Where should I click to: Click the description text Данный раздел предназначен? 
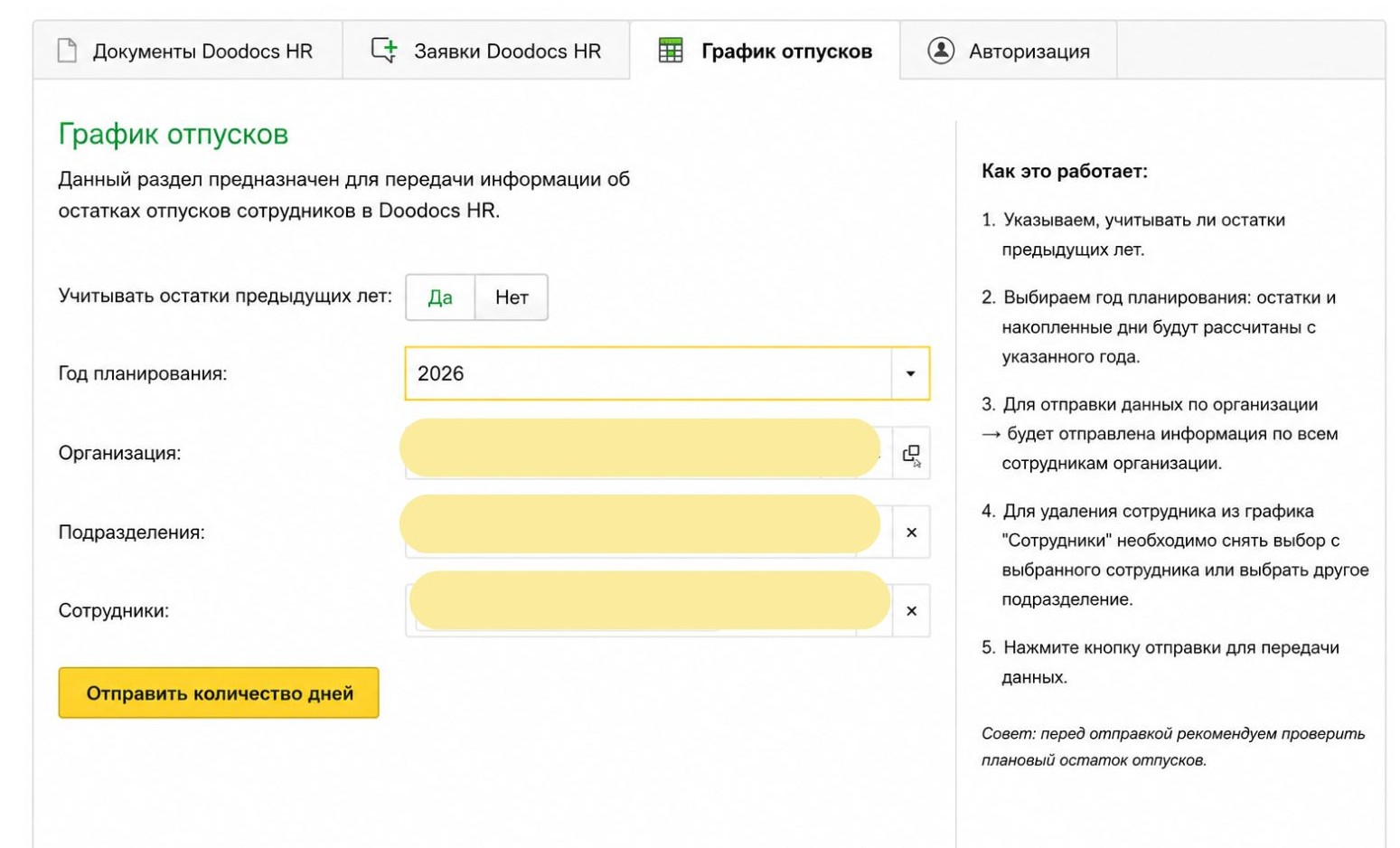[344, 194]
